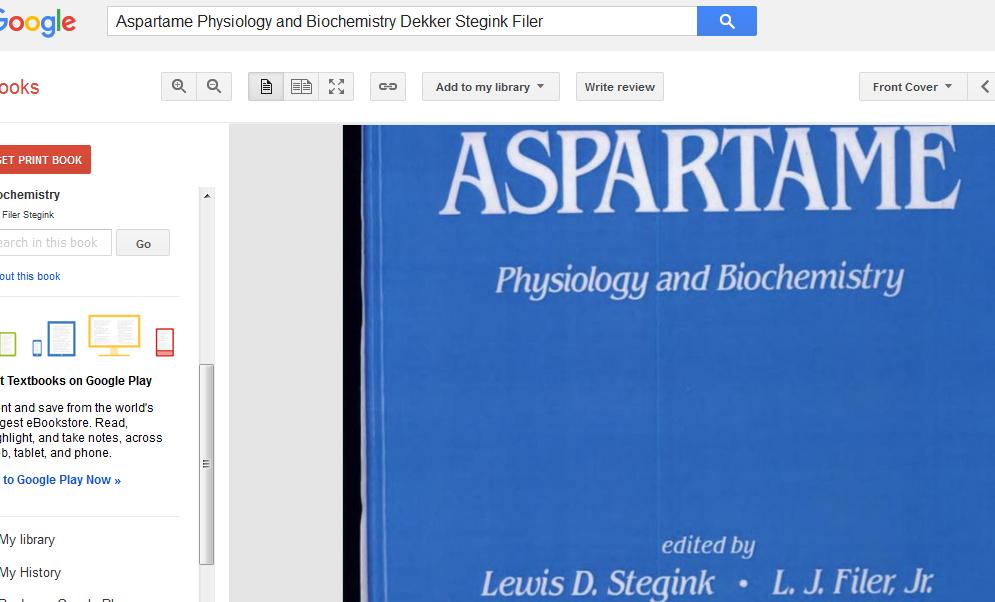Click the Write review button
Image resolution: width=995 pixels, height=602 pixels.
point(619,86)
